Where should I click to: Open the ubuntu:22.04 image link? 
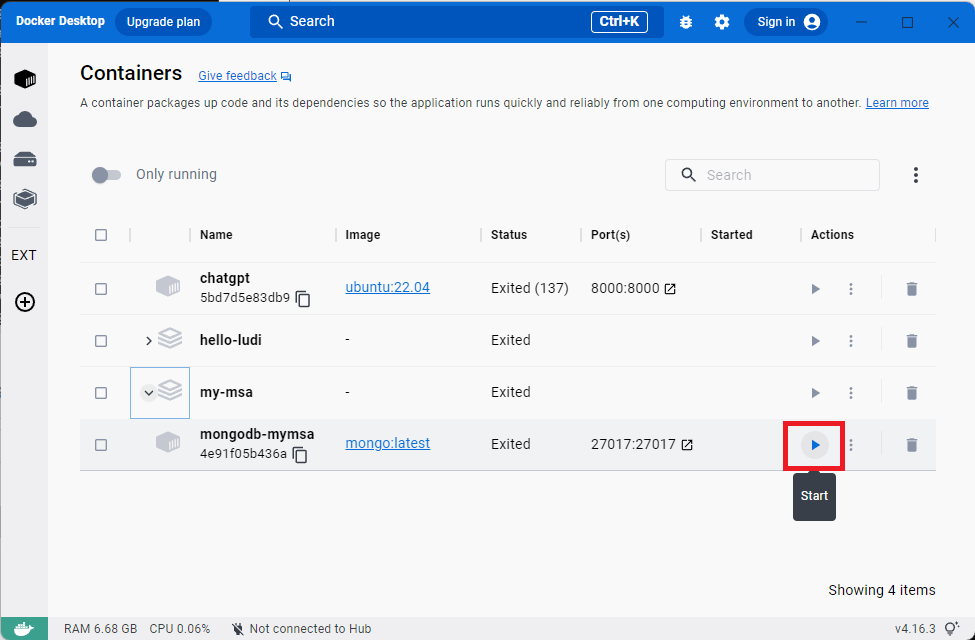click(387, 287)
